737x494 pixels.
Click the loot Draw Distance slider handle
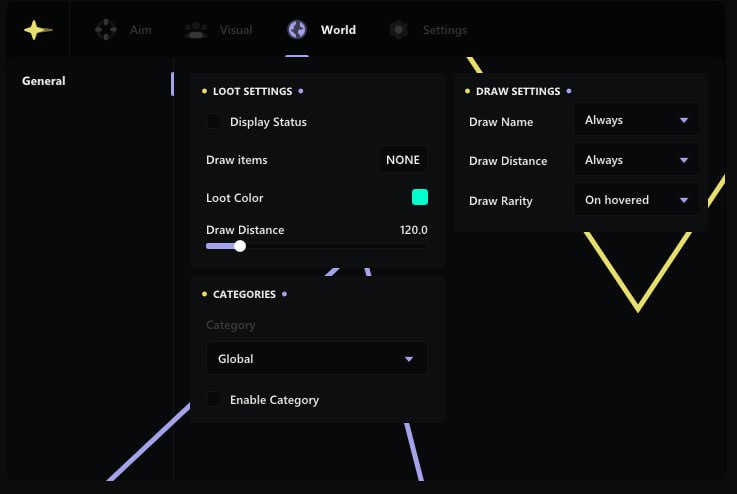click(x=240, y=246)
